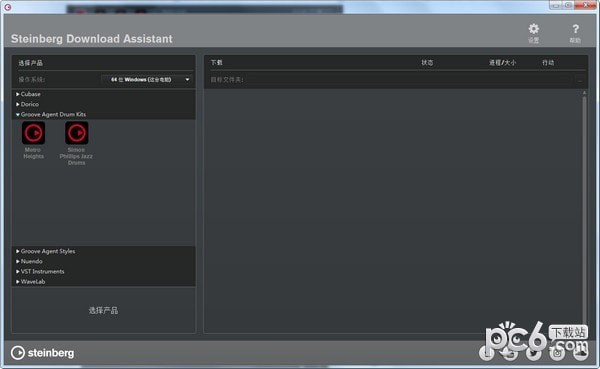600x369 pixels.
Task: Close the Download Assistant window
Action: click(586, 5)
